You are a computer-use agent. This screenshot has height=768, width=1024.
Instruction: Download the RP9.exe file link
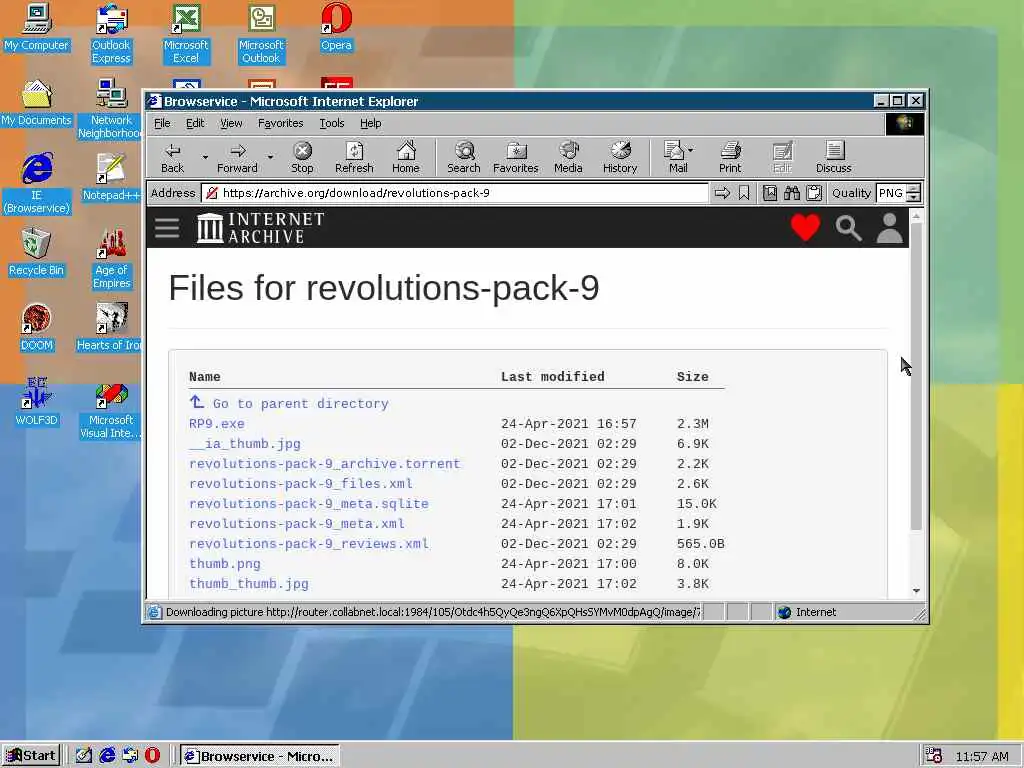click(216, 424)
